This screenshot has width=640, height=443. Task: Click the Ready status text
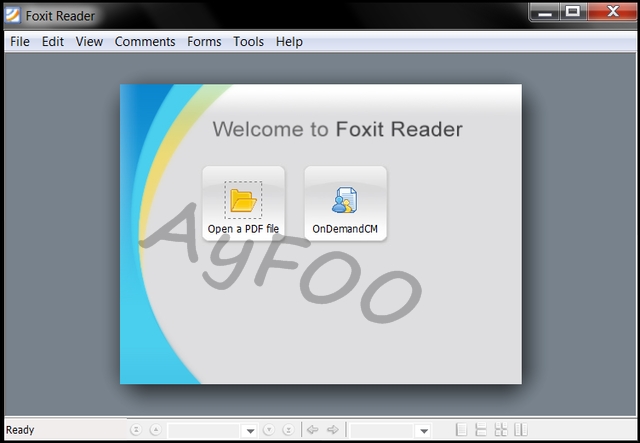point(20,430)
